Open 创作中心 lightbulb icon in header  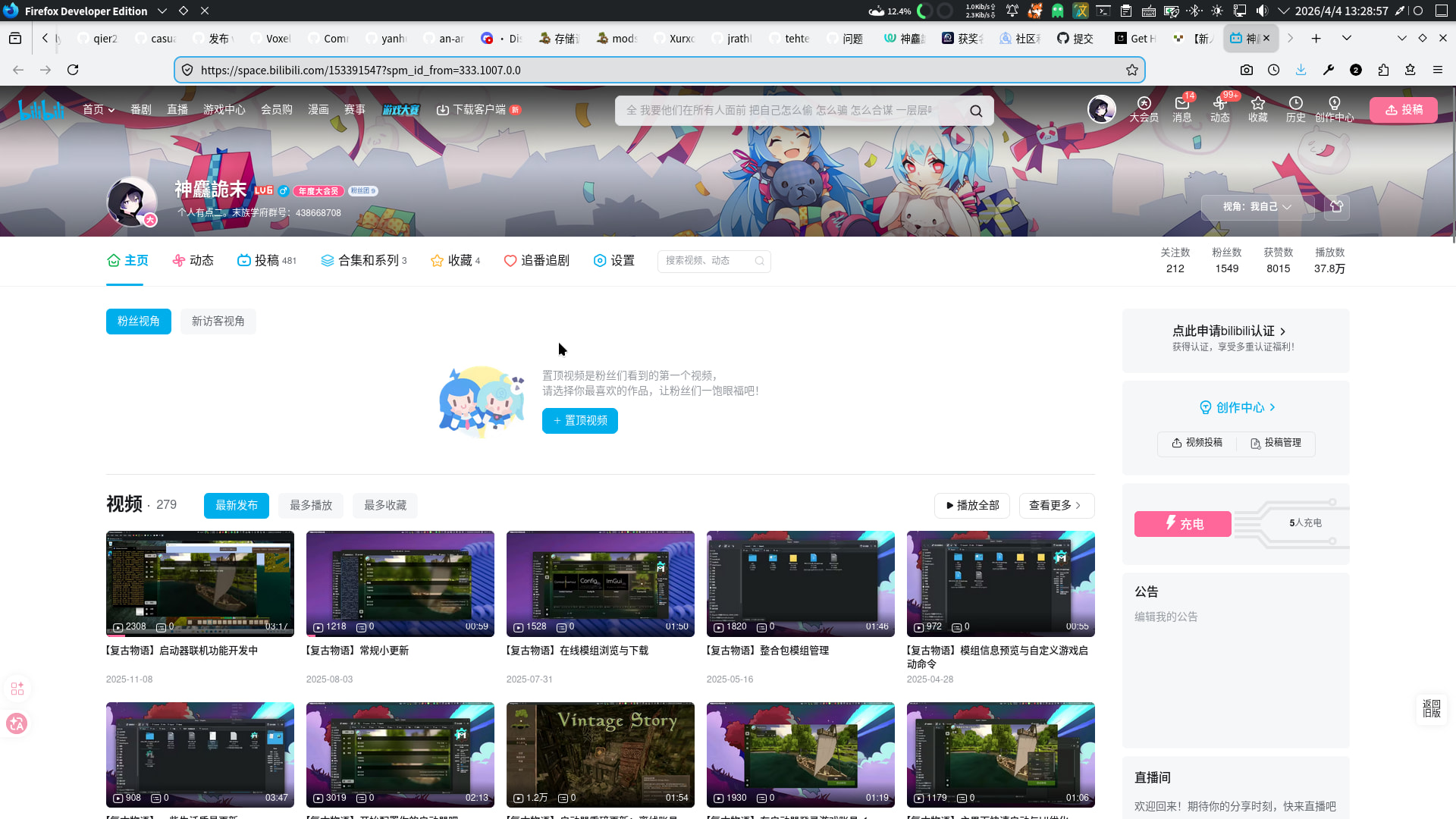click(x=1334, y=104)
